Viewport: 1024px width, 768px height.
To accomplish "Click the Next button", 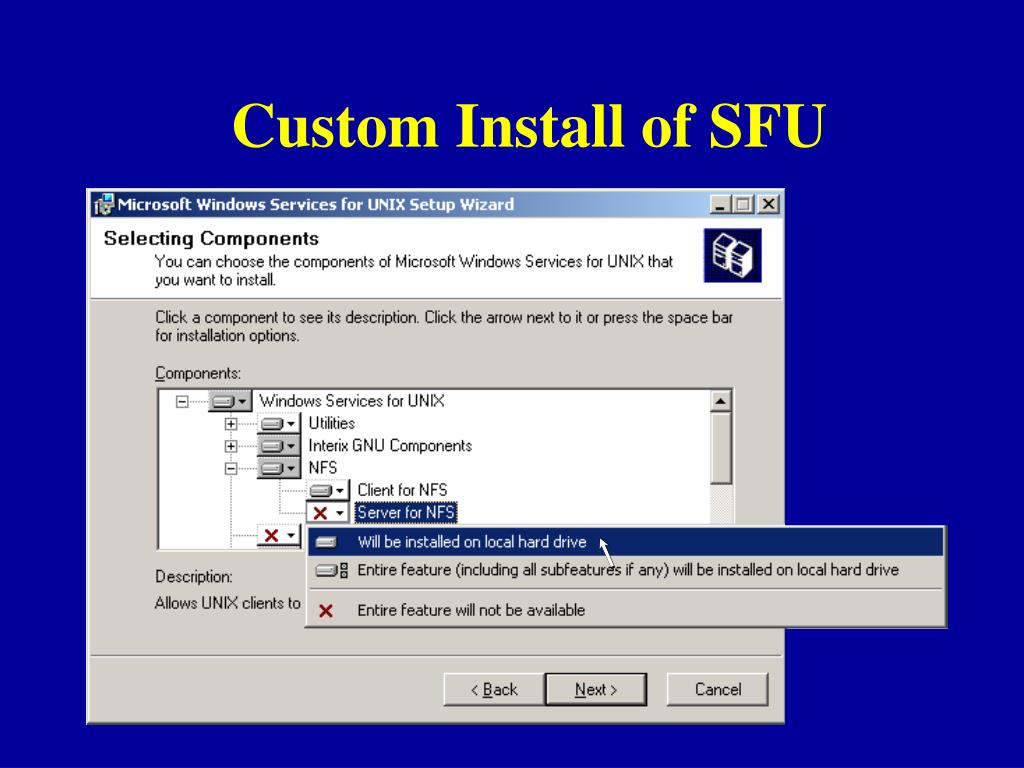I will click(596, 690).
